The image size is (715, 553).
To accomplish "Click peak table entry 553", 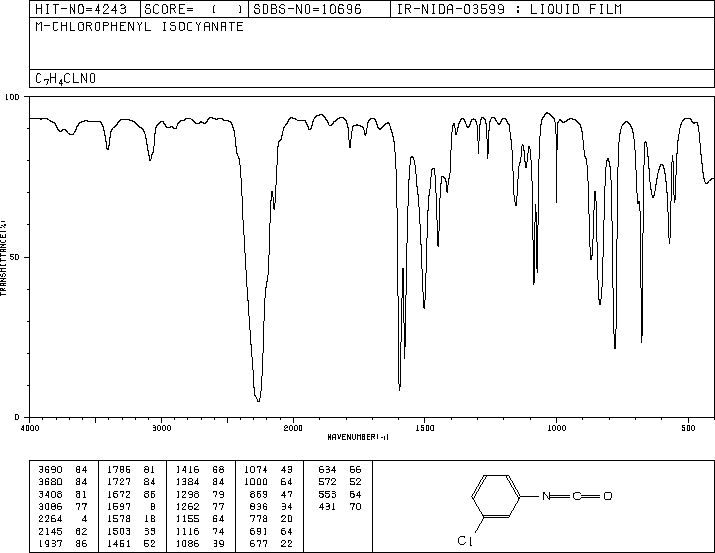I will pos(327,494).
